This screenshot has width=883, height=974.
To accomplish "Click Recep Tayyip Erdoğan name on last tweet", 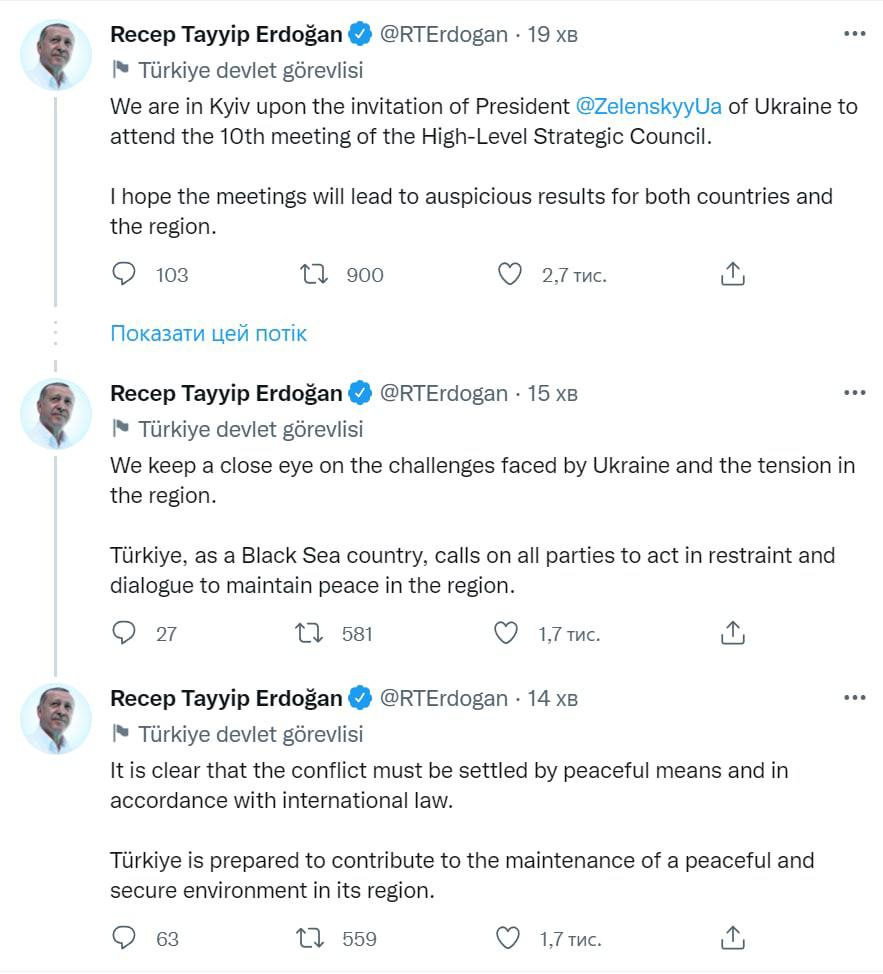I will pos(226,698).
